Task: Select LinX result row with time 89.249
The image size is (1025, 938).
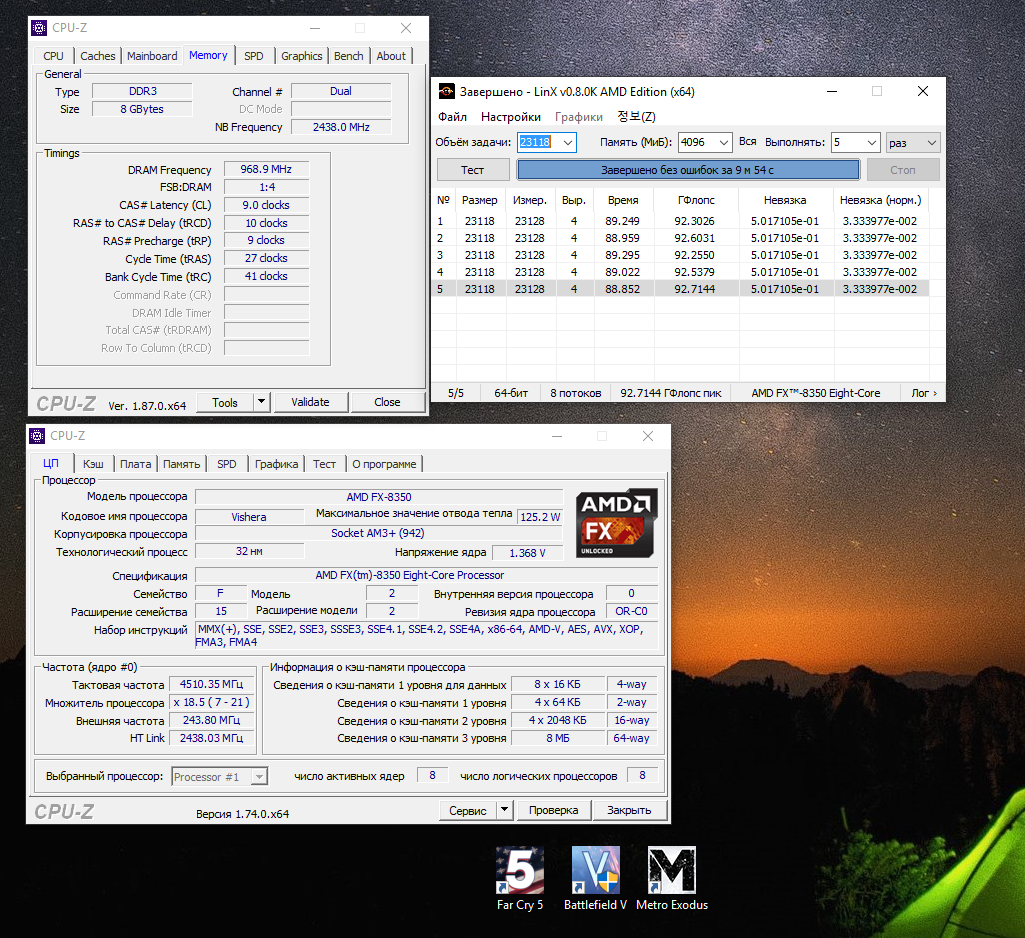Action: pos(680,221)
